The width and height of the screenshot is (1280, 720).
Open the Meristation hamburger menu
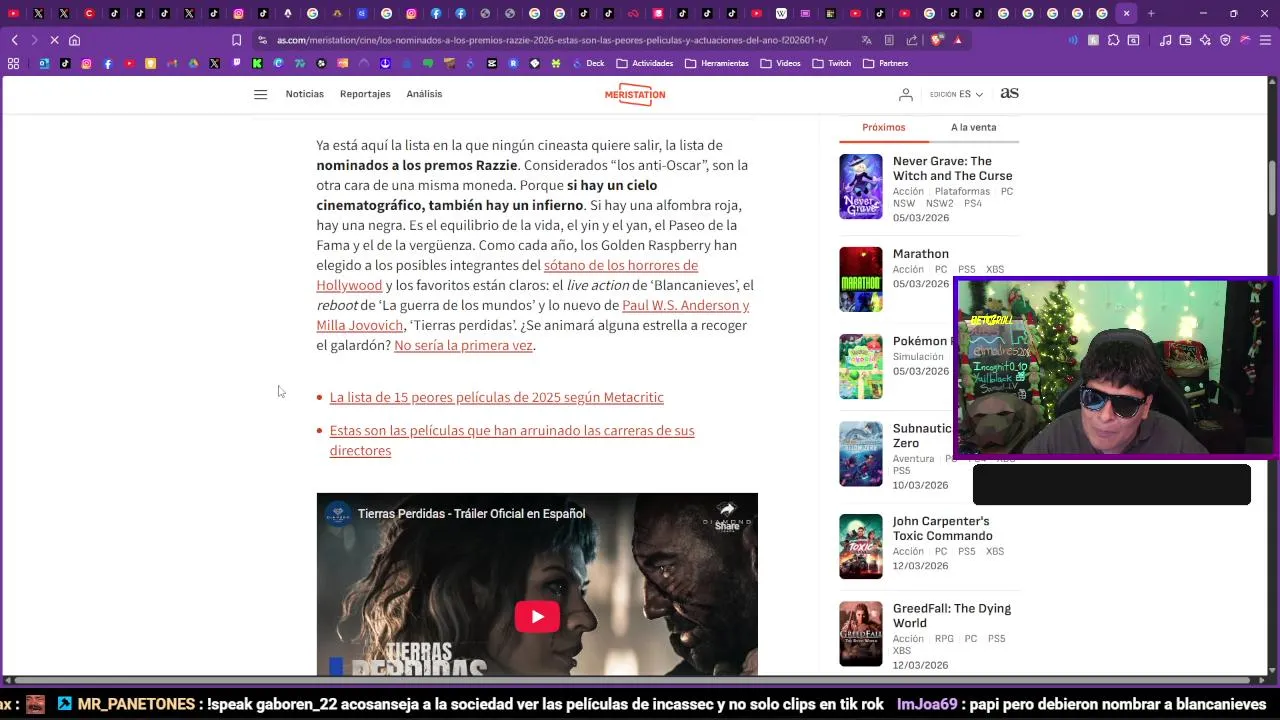pyautogui.click(x=260, y=94)
